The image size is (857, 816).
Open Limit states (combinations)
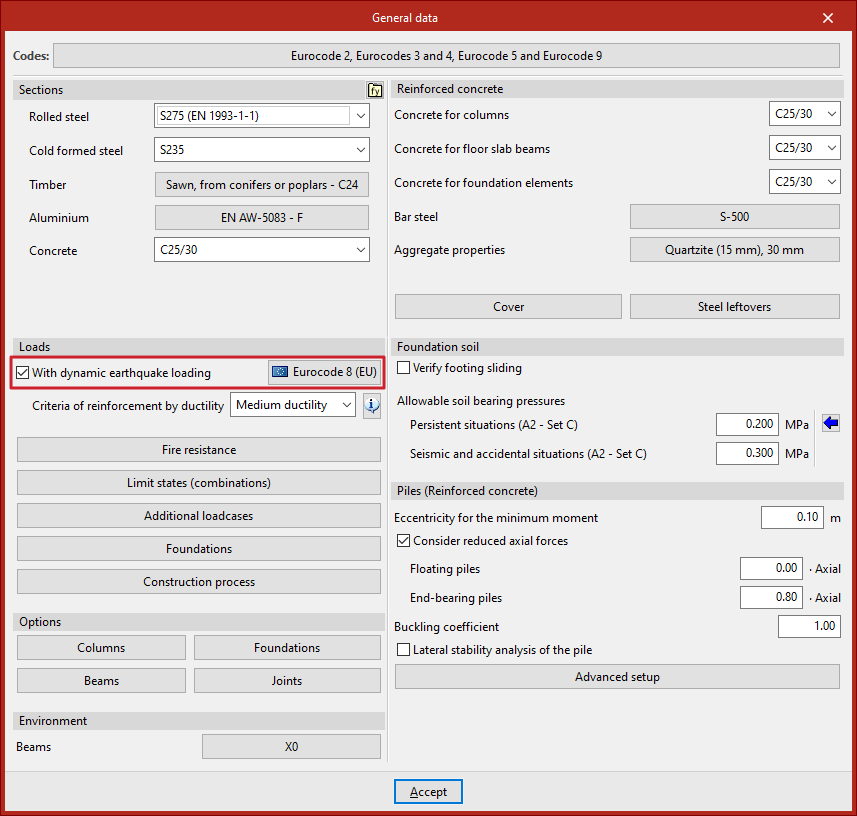tap(199, 483)
